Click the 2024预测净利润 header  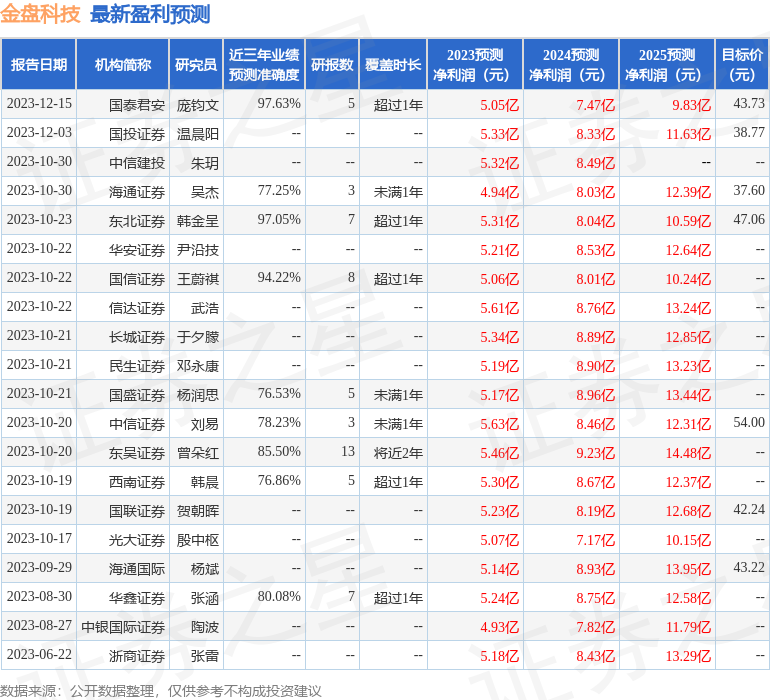571,64
